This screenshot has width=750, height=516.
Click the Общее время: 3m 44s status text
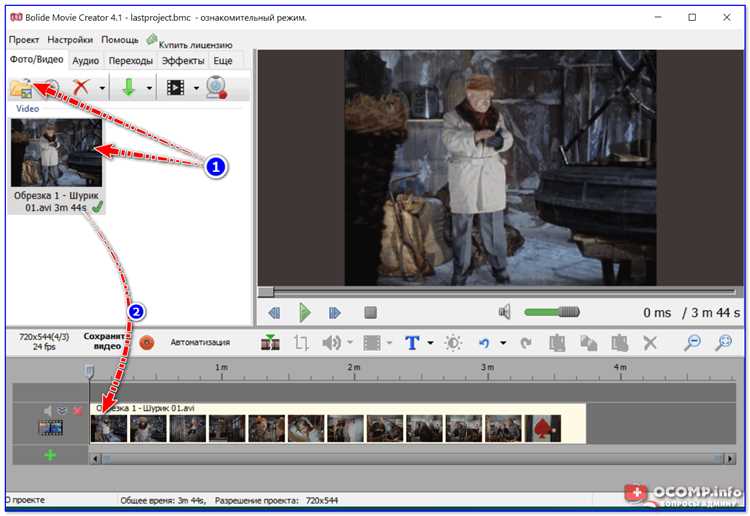pyautogui.click(x=163, y=501)
